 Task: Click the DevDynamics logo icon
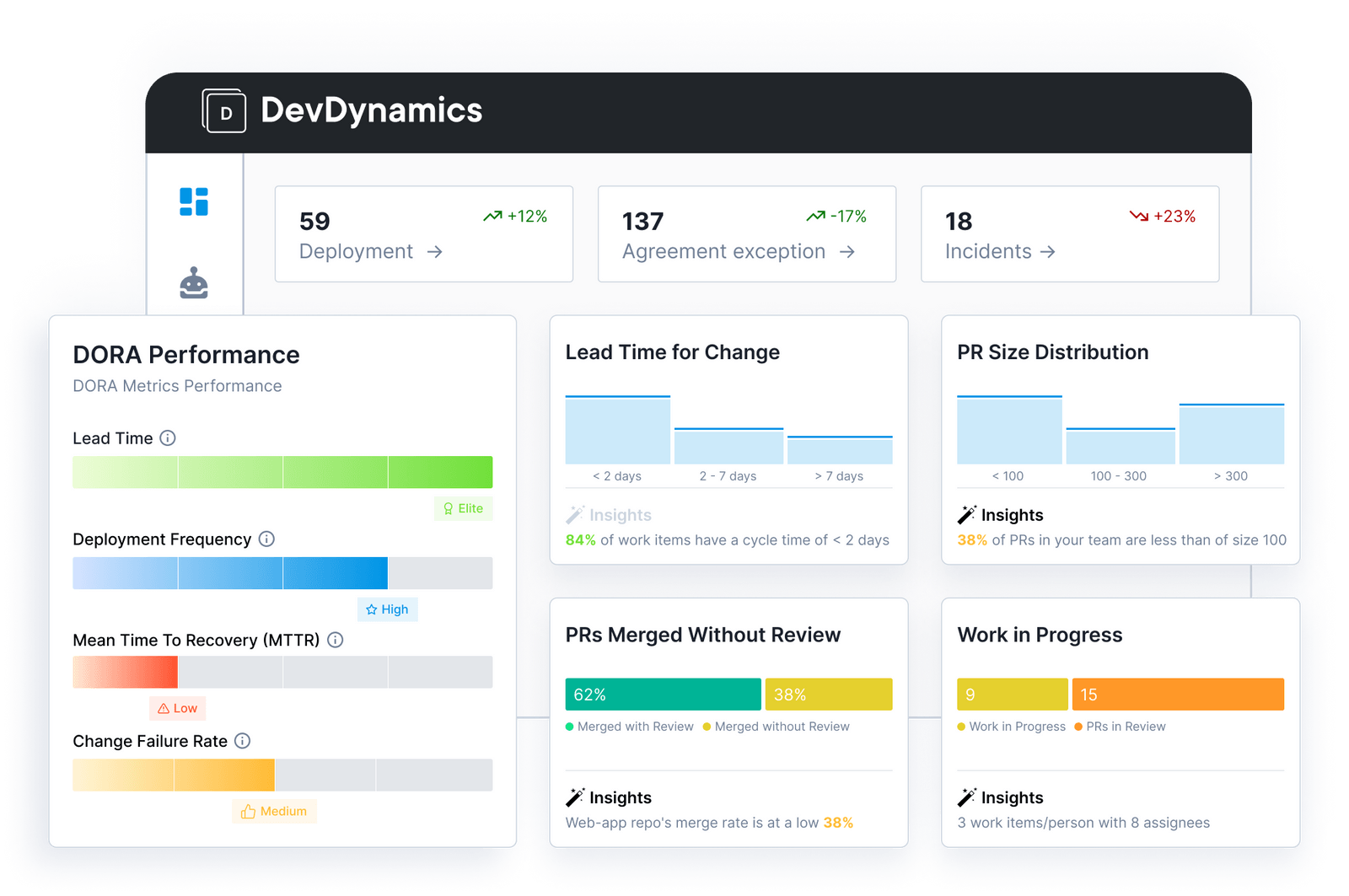tap(223, 110)
